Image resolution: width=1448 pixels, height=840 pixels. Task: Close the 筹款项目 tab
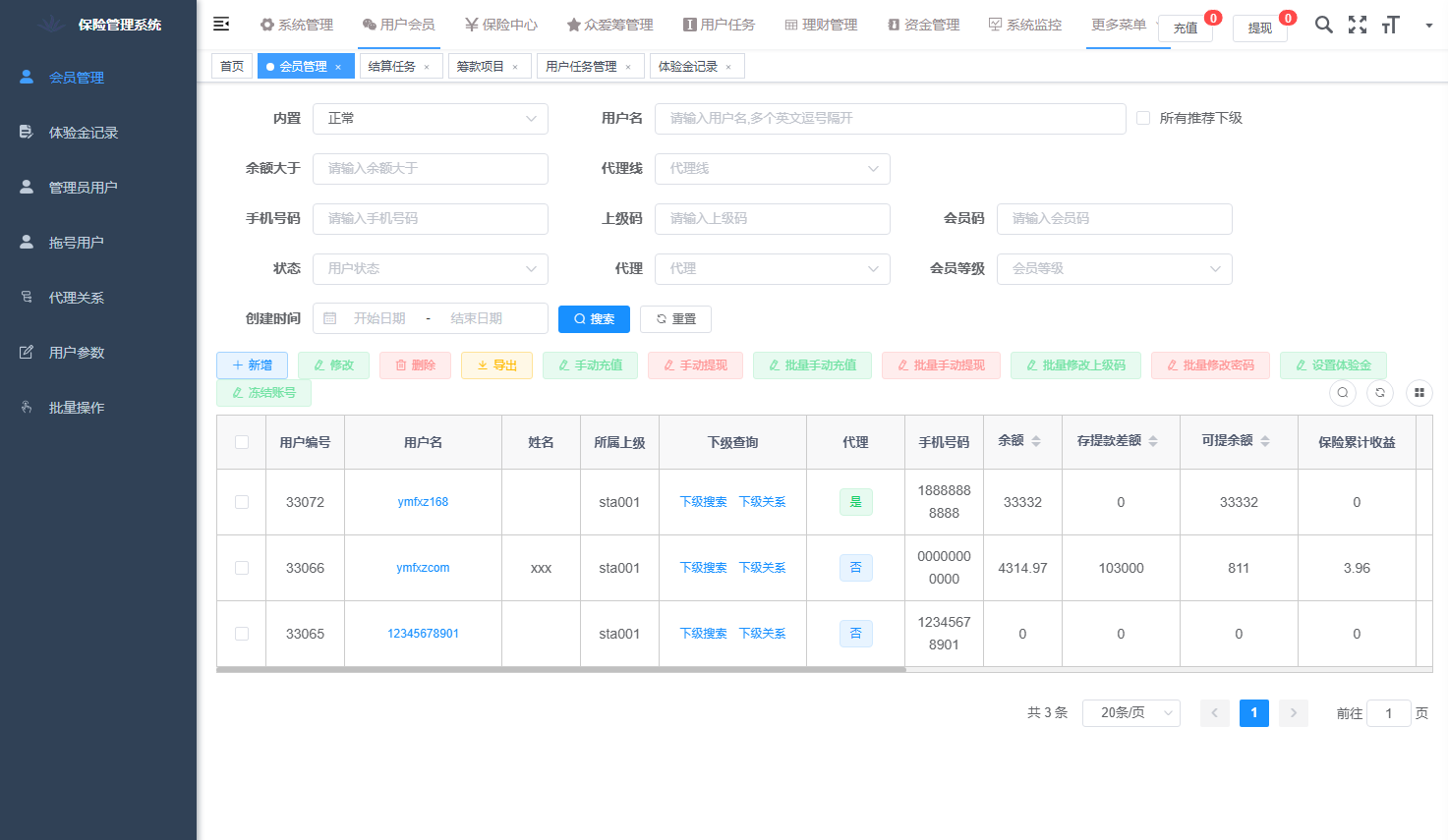click(515, 67)
